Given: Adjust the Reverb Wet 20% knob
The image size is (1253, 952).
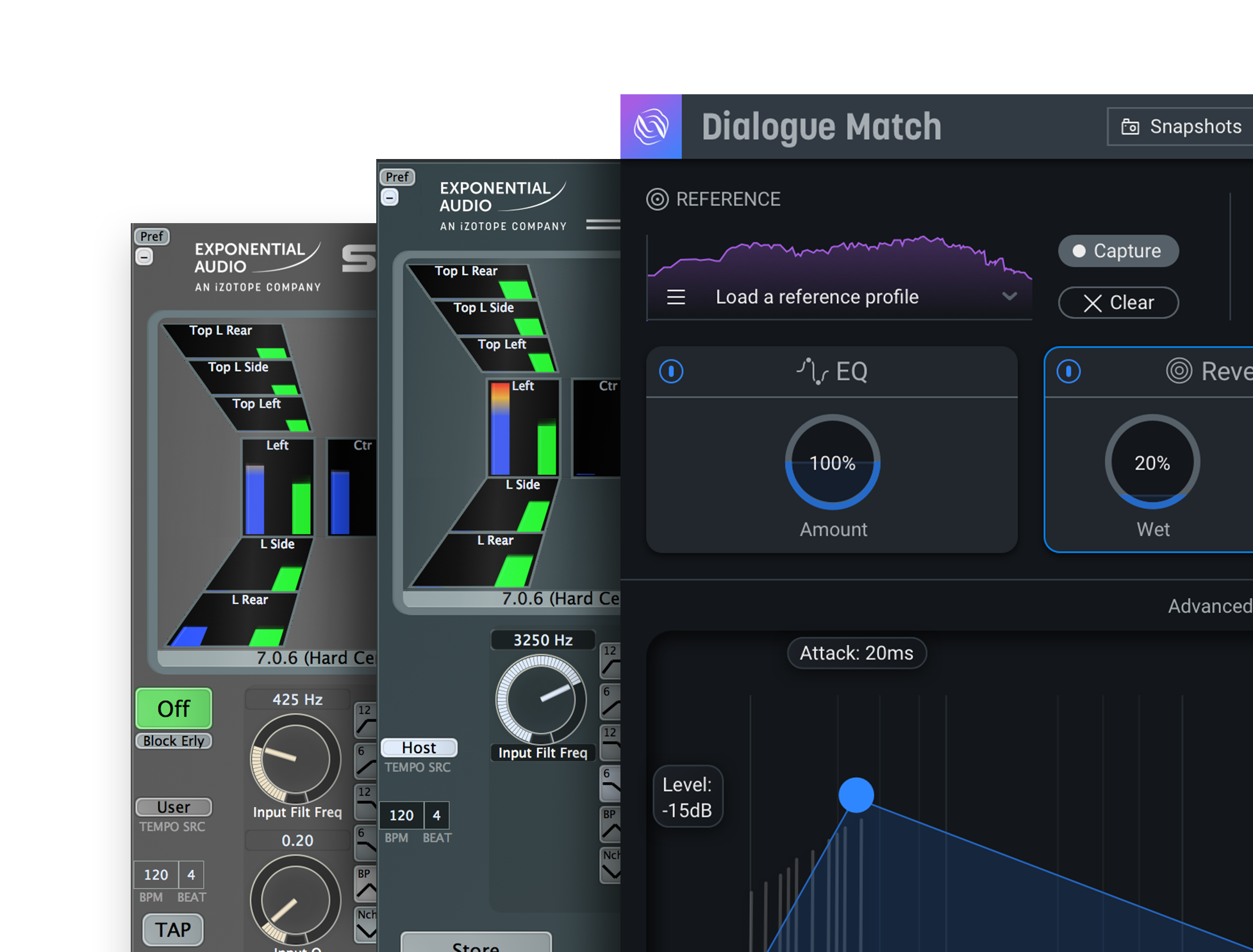Looking at the screenshot, I should pos(1152,462).
